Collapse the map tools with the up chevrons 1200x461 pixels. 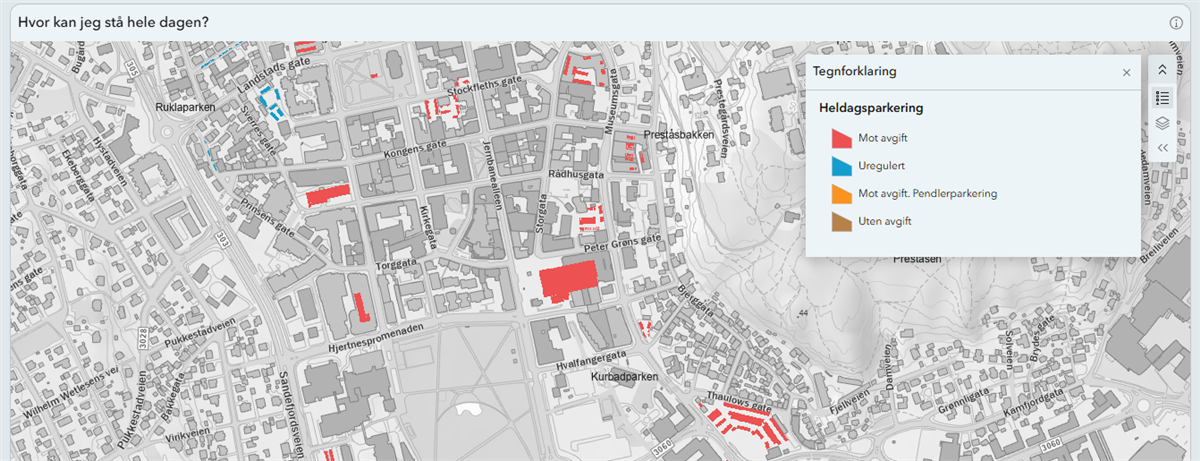pos(1162,70)
